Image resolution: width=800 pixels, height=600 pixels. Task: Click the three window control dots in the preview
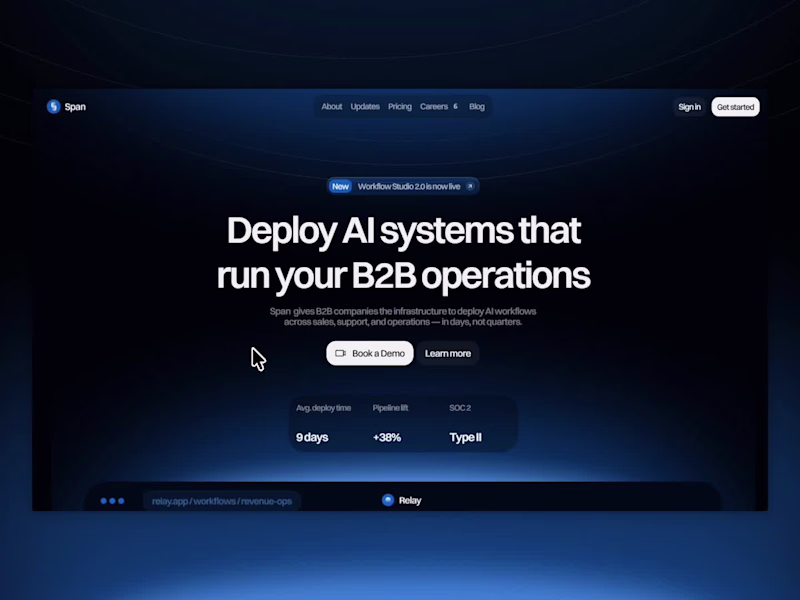click(x=112, y=501)
